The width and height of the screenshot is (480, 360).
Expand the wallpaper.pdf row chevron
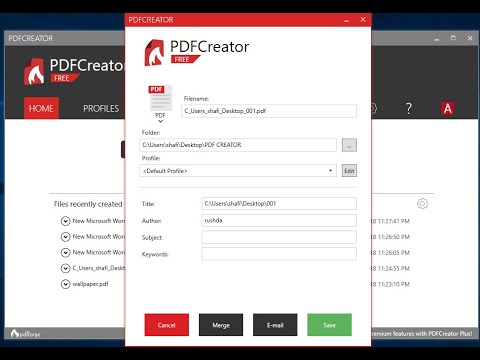(65, 284)
